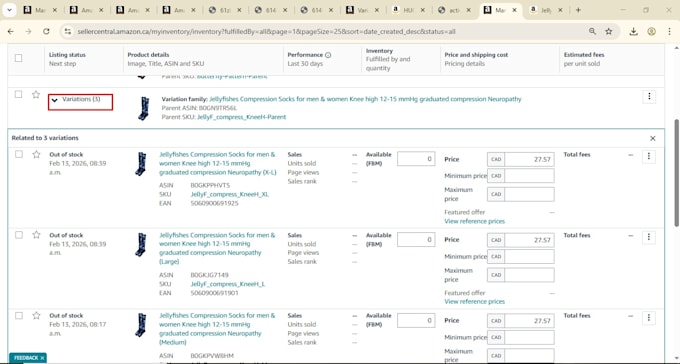Tick checkbox for X-L variation

pyautogui.click(x=19, y=154)
